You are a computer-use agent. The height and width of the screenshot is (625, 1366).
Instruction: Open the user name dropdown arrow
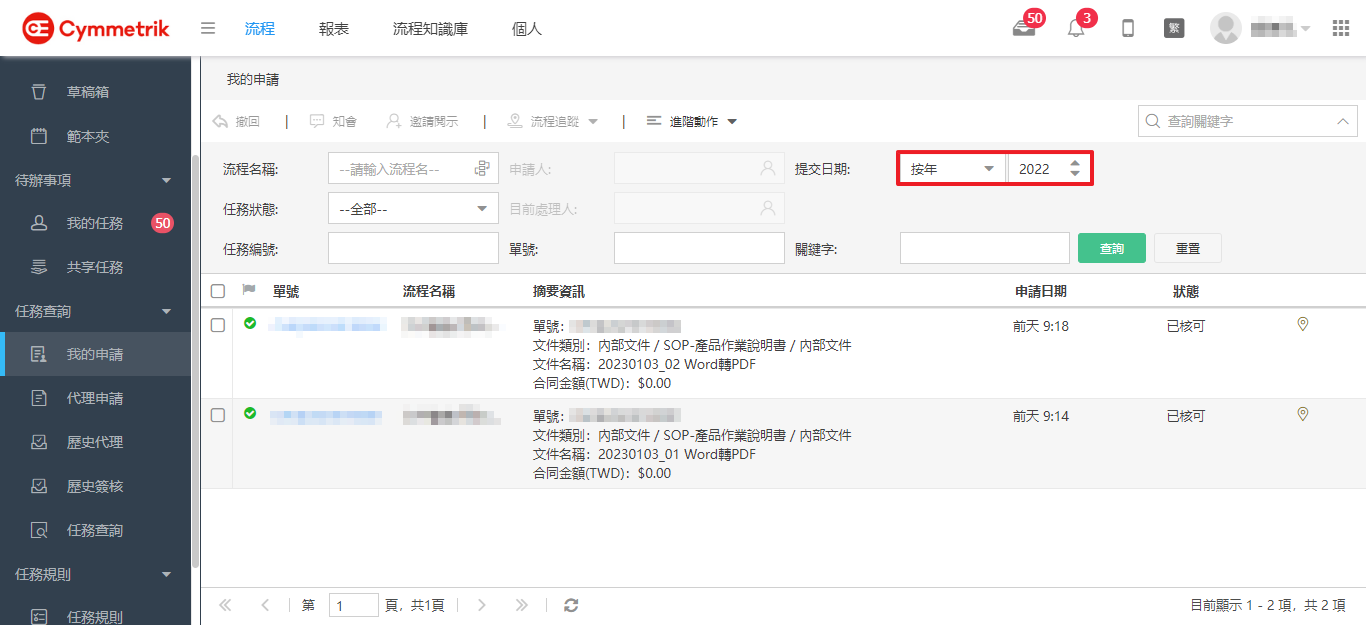tap(1305, 28)
